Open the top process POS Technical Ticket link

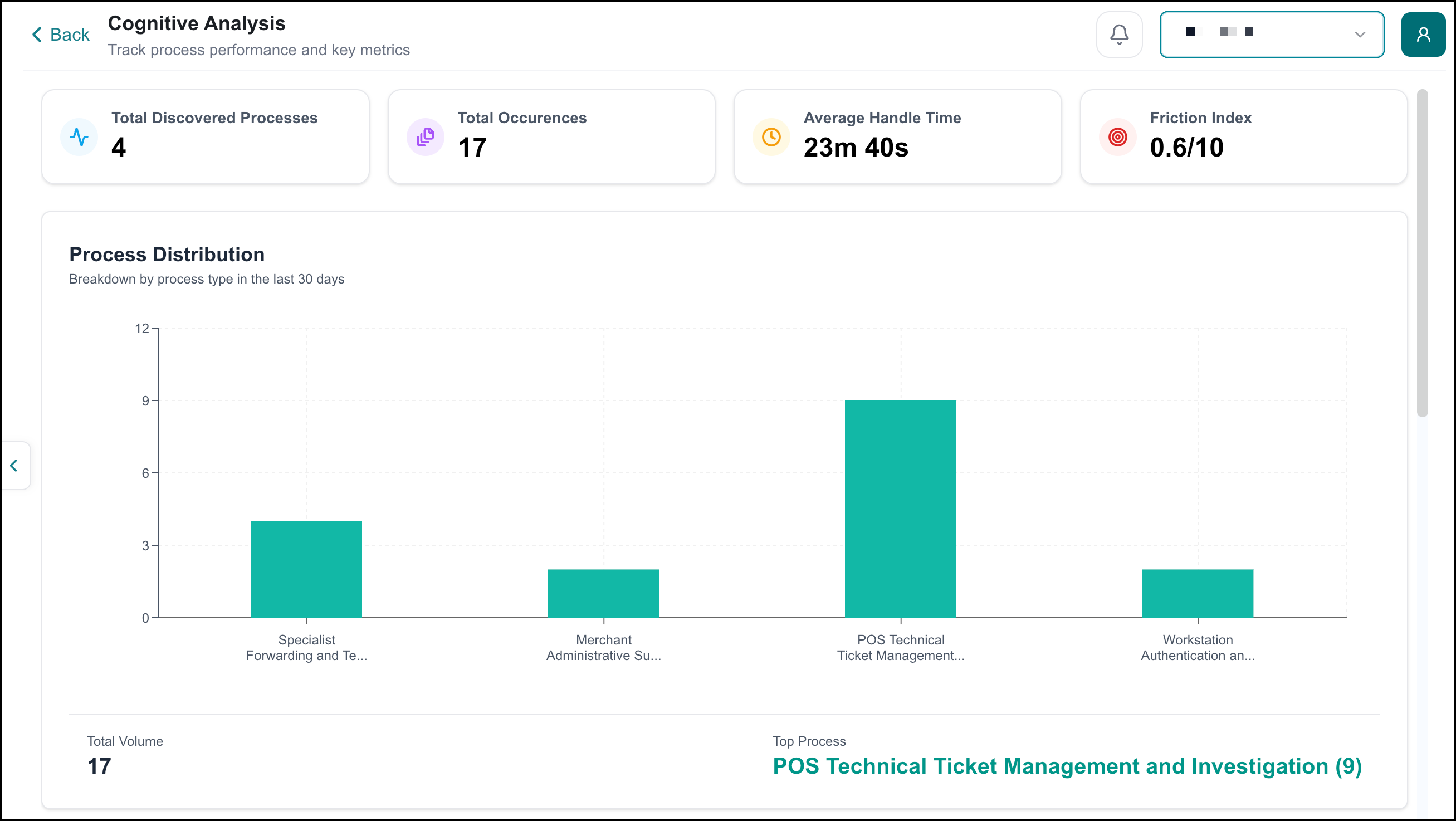point(1067,766)
